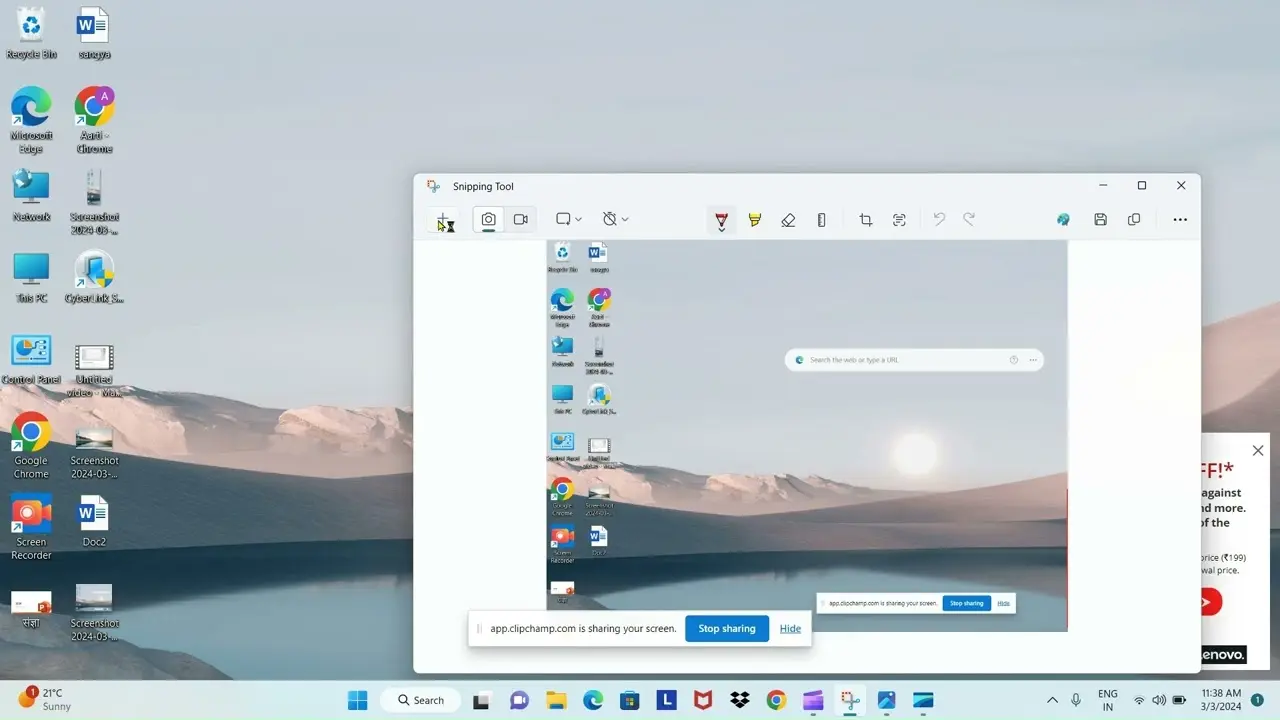
Task: Open the Windows Start menu
Action: 357,700
